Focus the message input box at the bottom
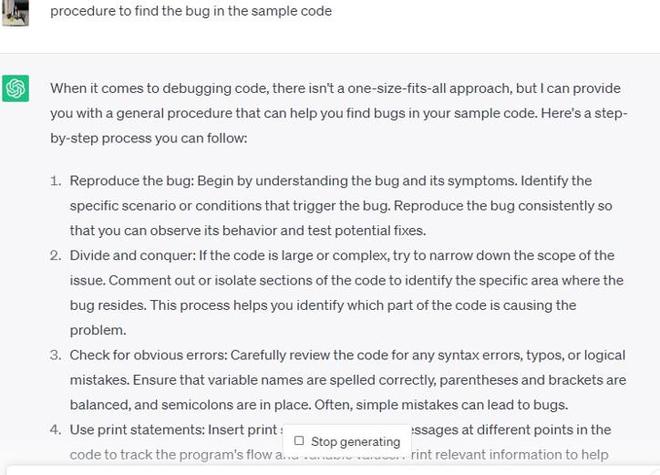Viewport: 660px width, 475px height. coord(330,468)
